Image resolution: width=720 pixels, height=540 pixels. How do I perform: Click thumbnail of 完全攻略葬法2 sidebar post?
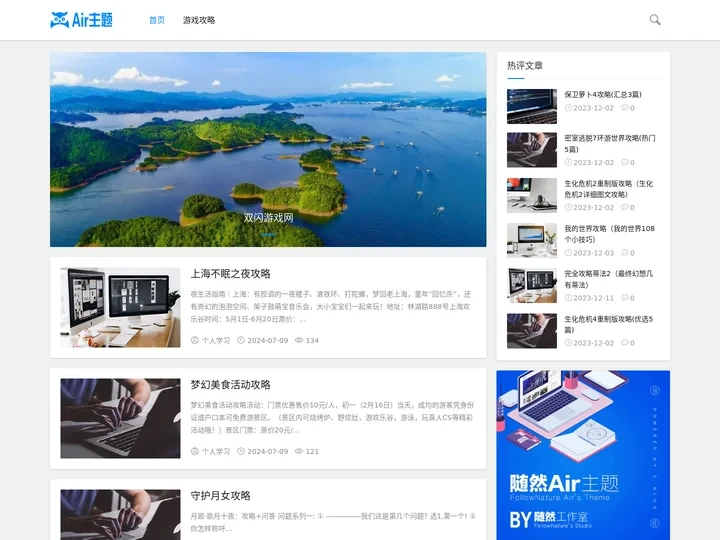532,285
